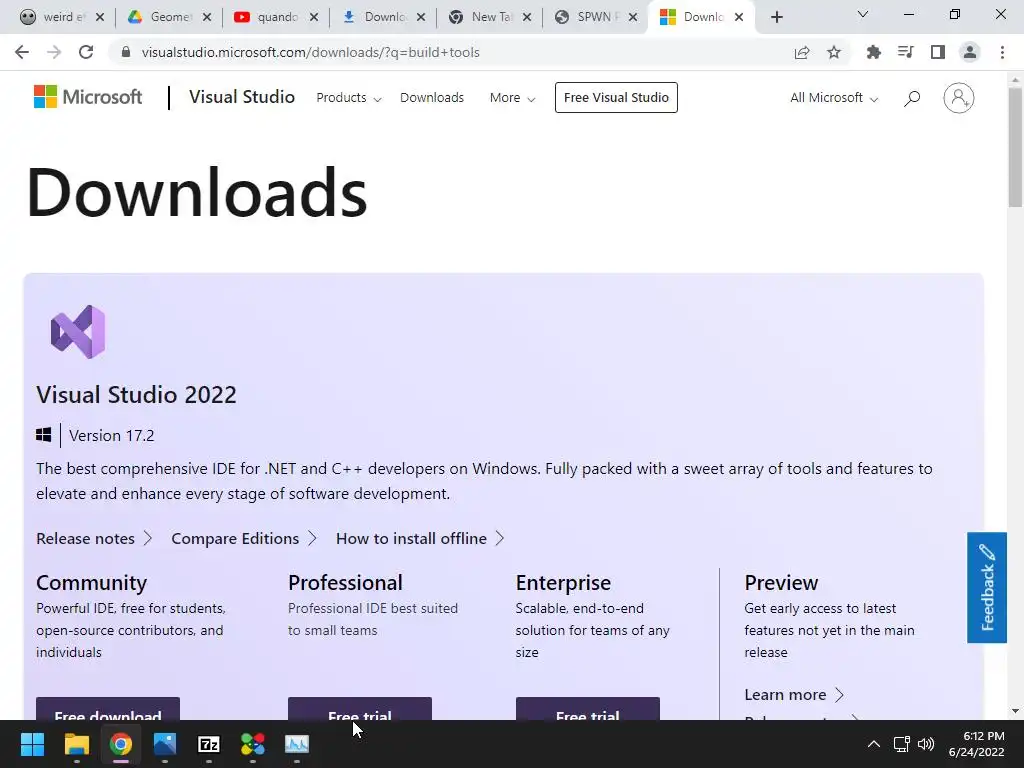
Task: Click the Microsoft logo
Action: pyautogui.click(x=88, y=97)
